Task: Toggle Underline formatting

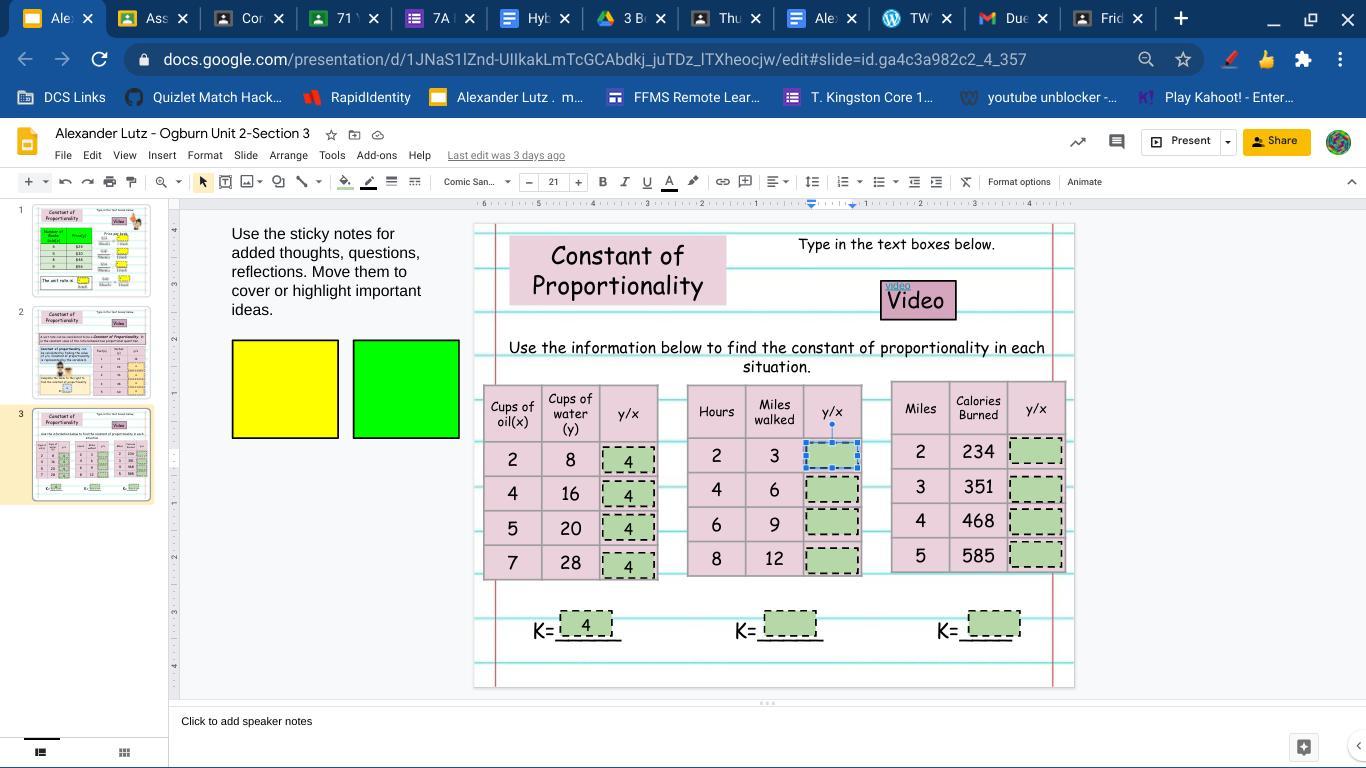Action: pyautogui.click(x=647, y=182)
